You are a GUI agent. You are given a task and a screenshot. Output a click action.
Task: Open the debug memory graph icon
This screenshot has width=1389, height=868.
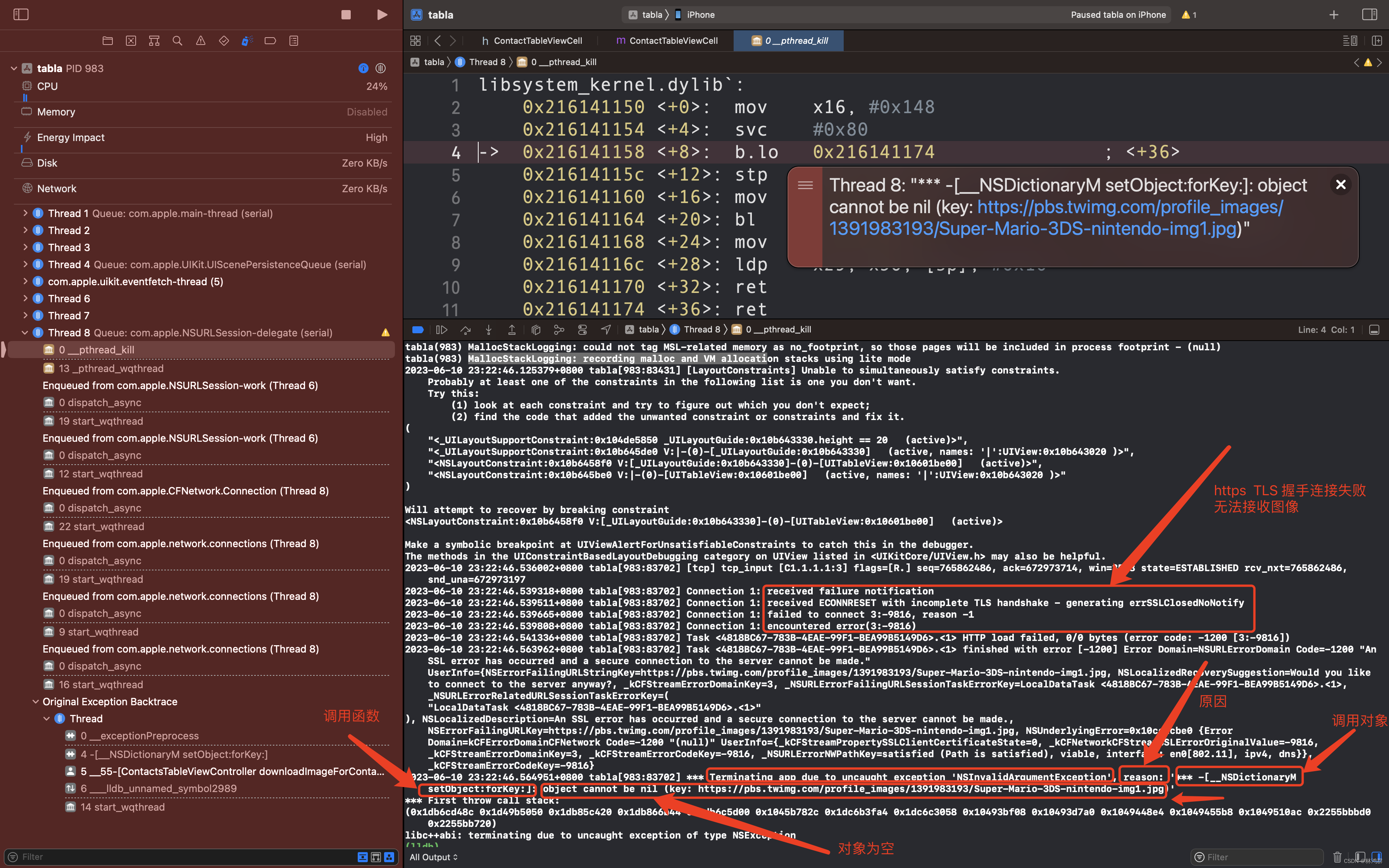pos(558,329)
